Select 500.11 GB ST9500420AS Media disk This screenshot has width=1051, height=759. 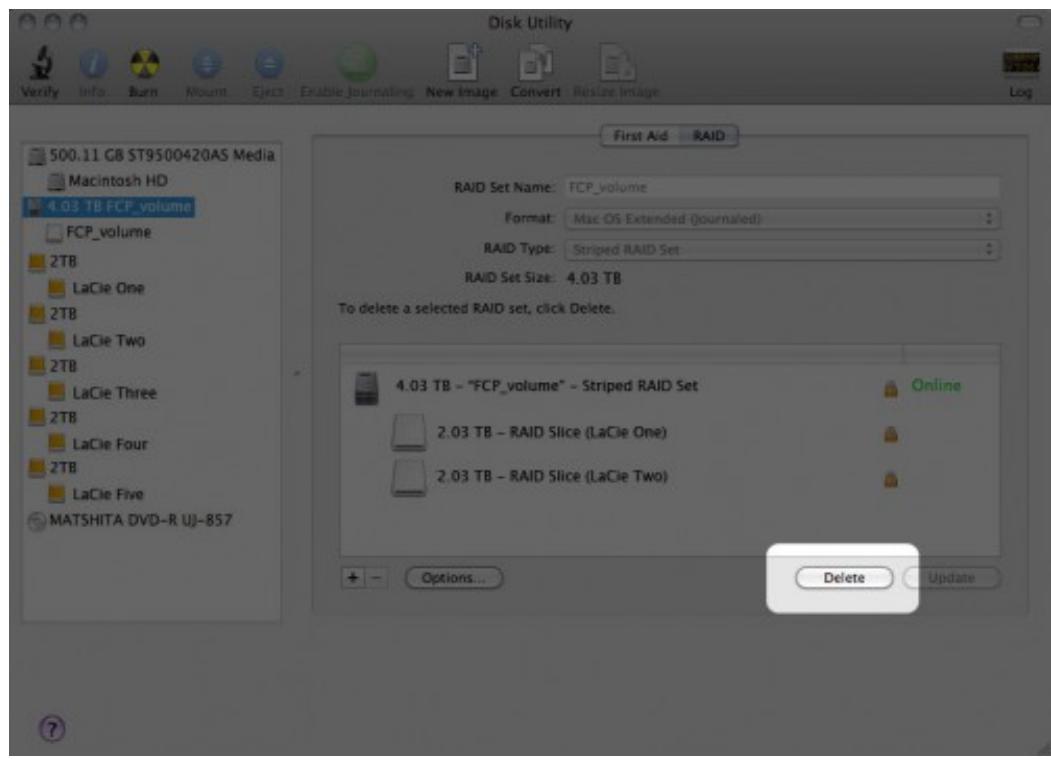(151, 156)
